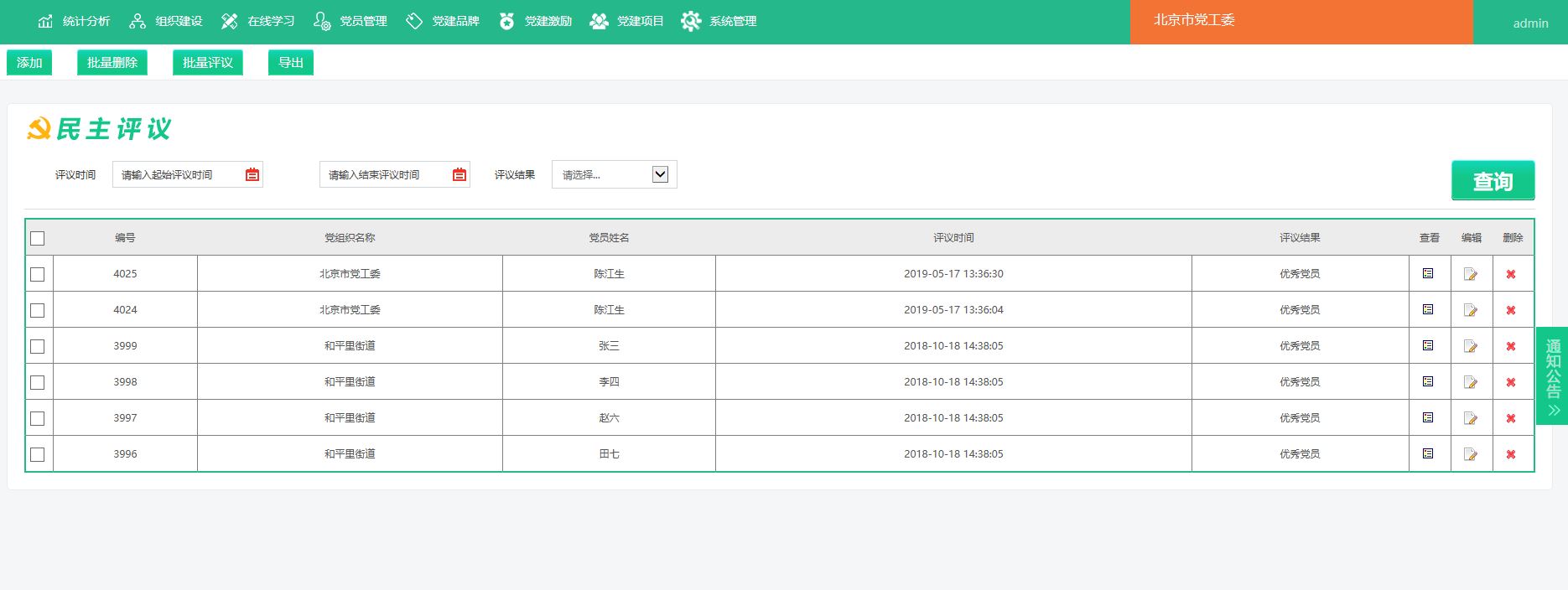Open the start date calendar icon

tap(252, 174)
